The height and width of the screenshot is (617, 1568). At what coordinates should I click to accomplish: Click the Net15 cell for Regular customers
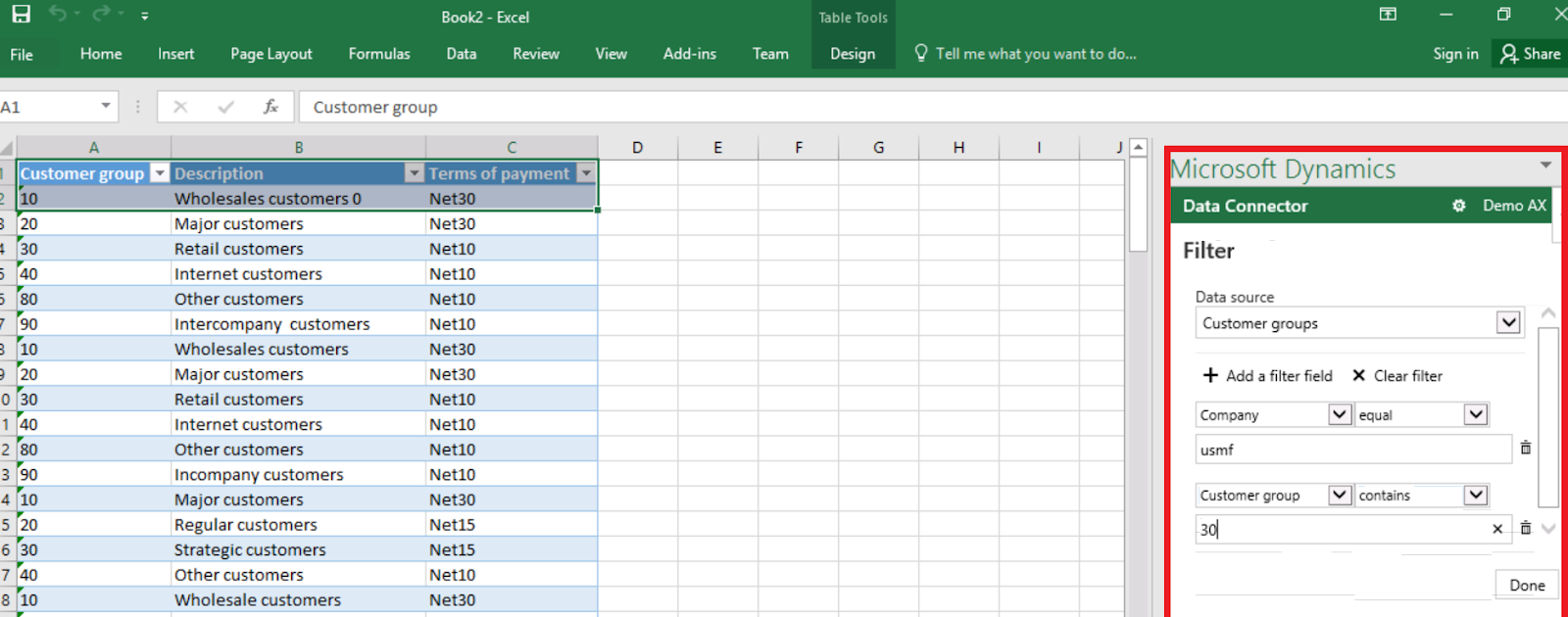click(x=512, y=525)
